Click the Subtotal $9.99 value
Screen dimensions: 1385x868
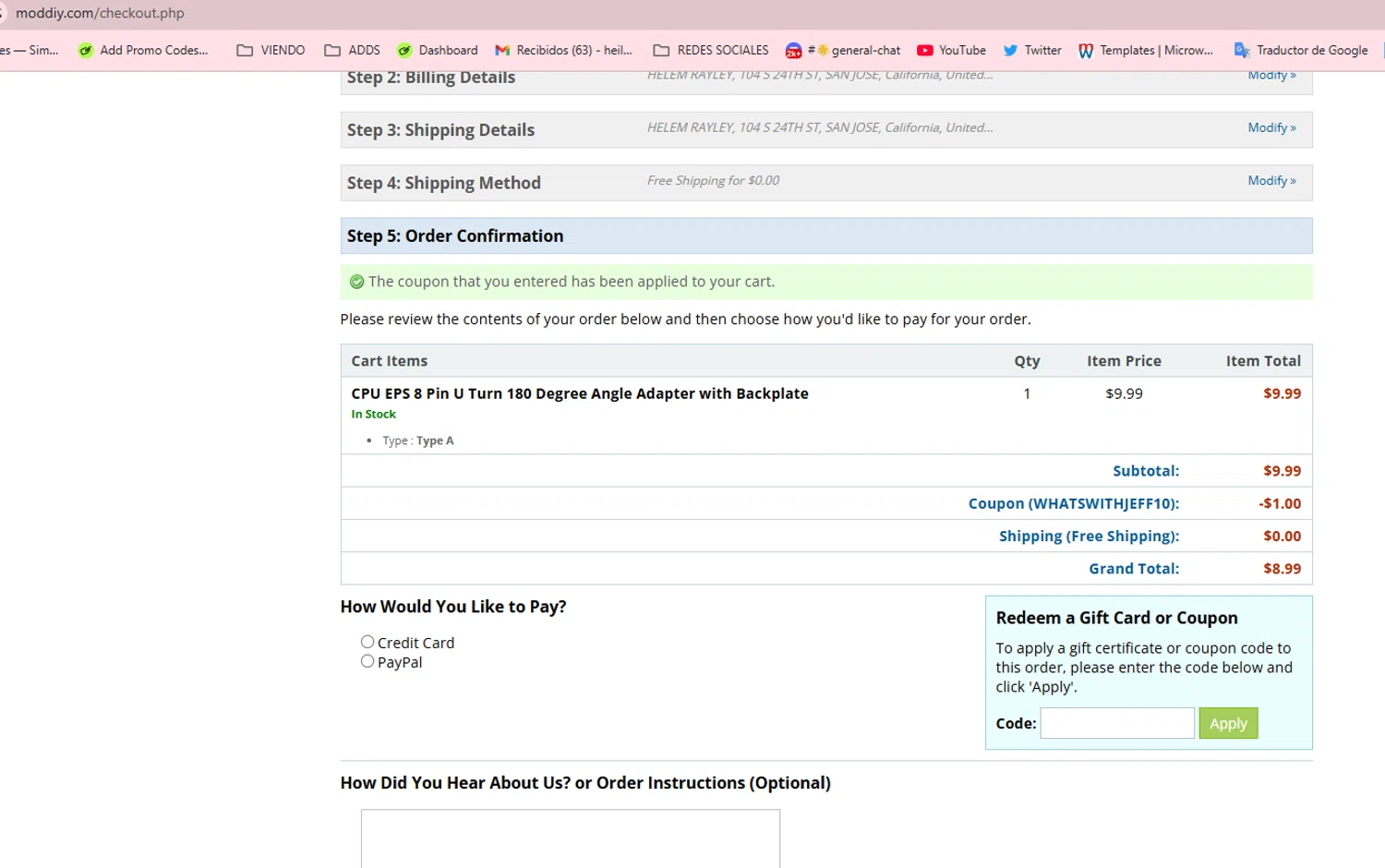tap(1282, 471)
